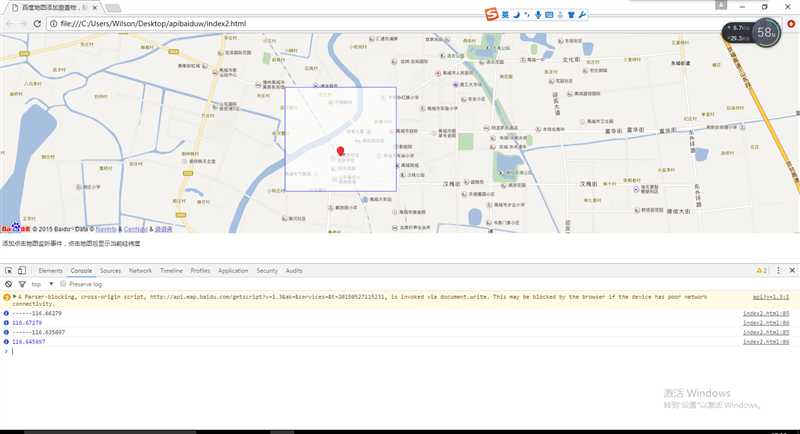800x434 pixels.
Task: Click the red map marker pin
Action: click(x=340, y=151)
